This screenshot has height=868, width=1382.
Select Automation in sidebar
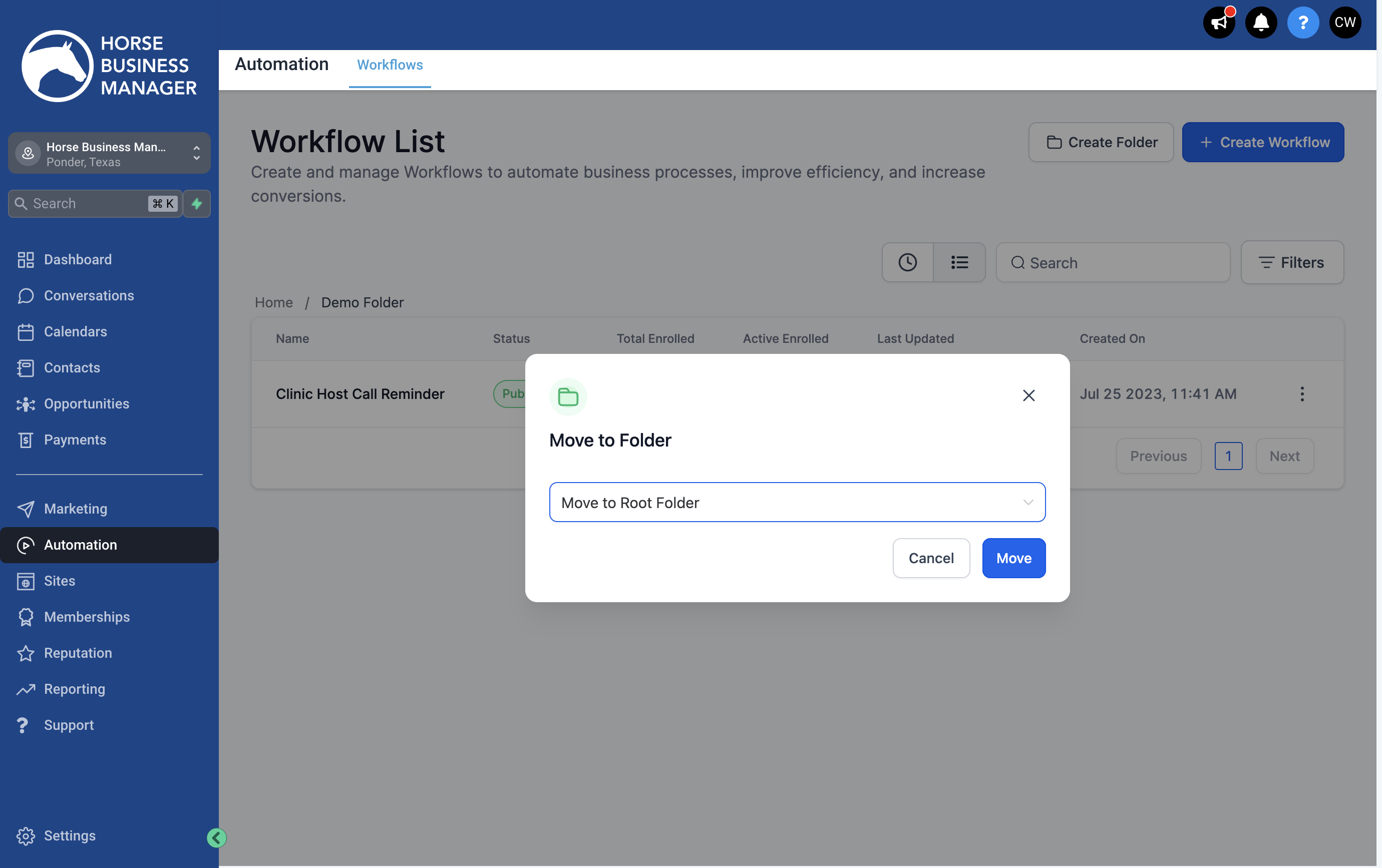pyautogui.click(x=109, y=545)
